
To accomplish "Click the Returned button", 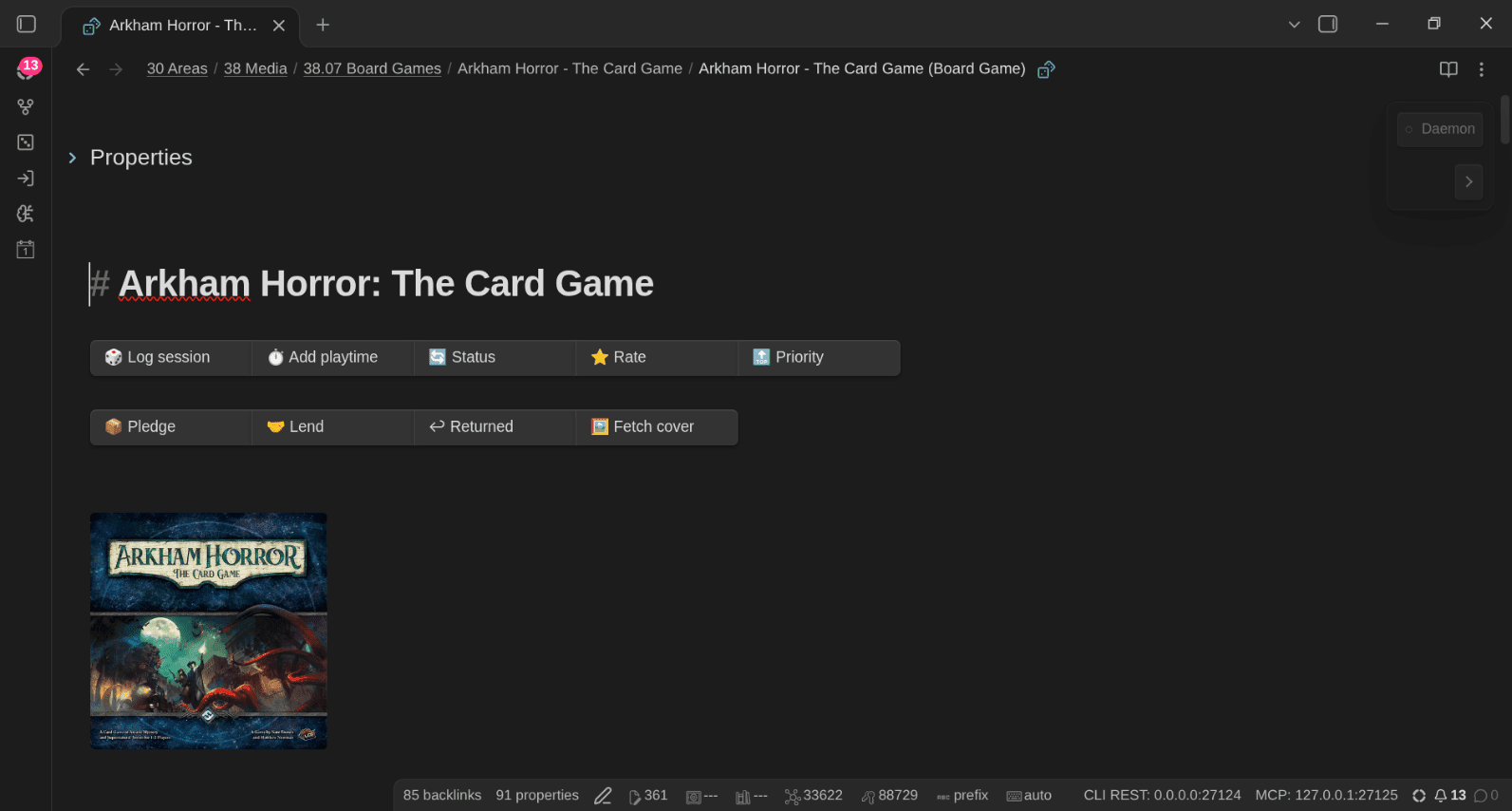I will coord(495,426).
